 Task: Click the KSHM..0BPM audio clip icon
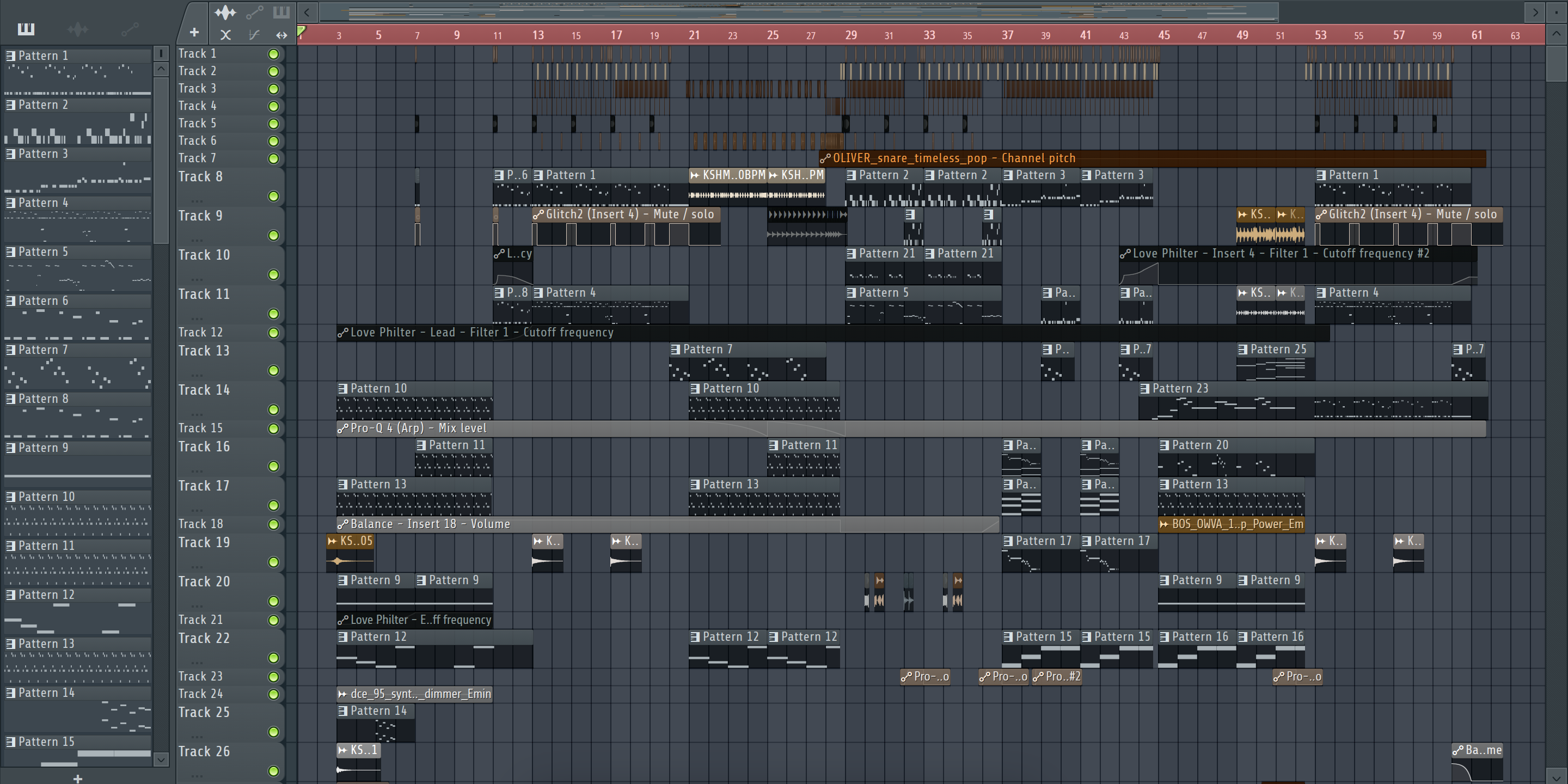point(695,175)
